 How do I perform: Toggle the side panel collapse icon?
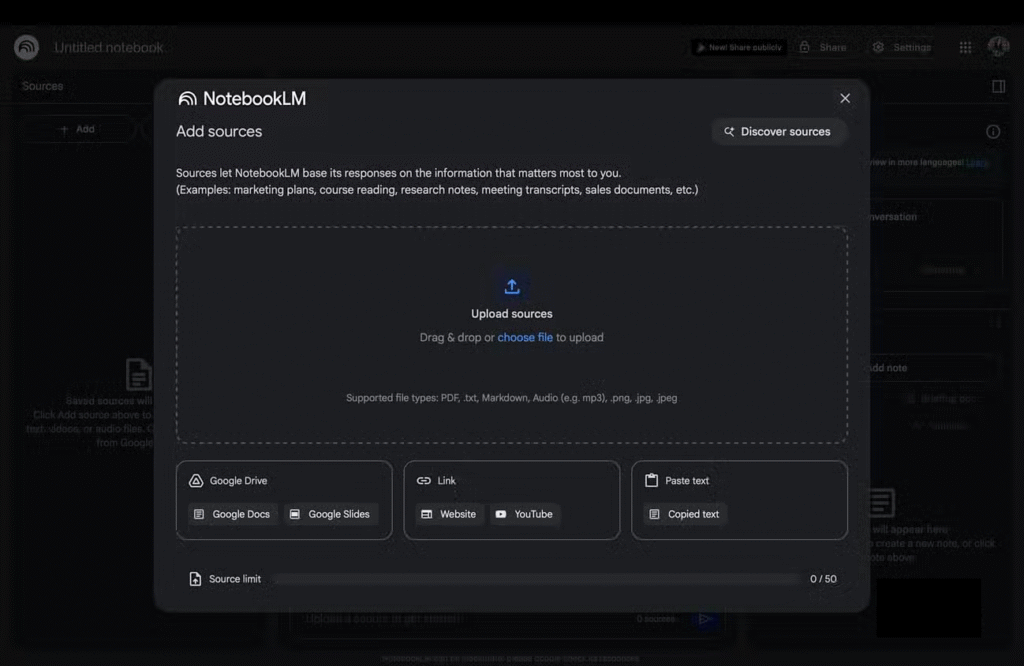998,86
